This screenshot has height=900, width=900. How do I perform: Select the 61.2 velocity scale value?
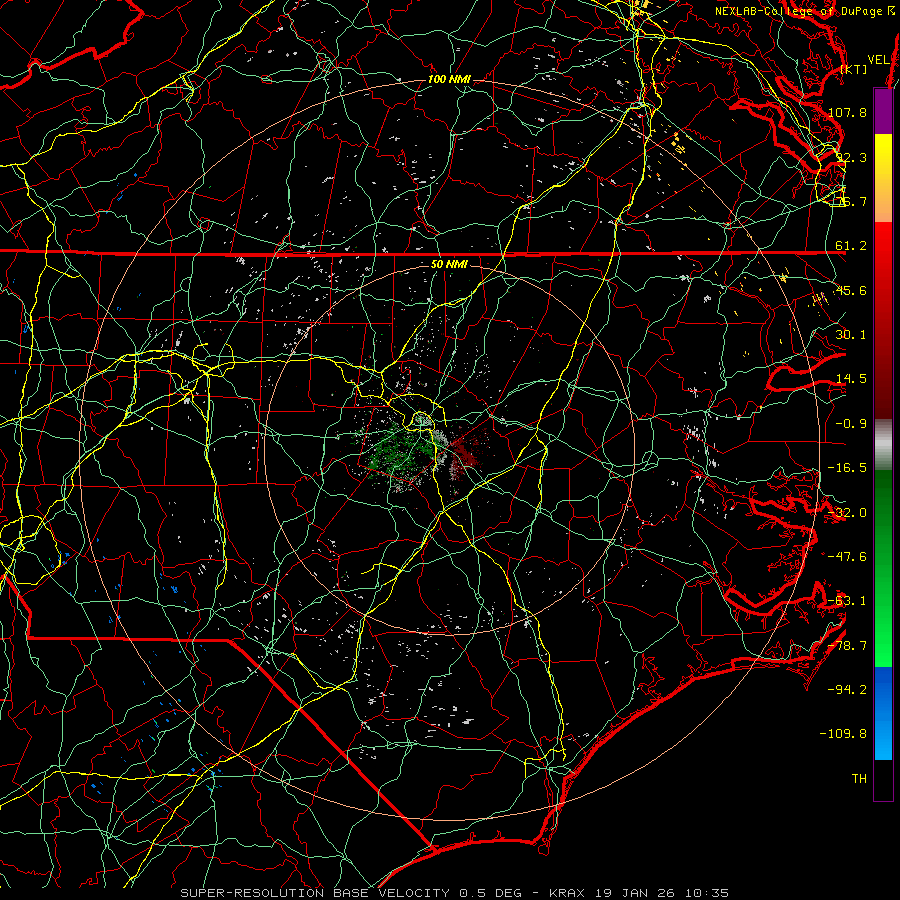click(x=851, y=246)
